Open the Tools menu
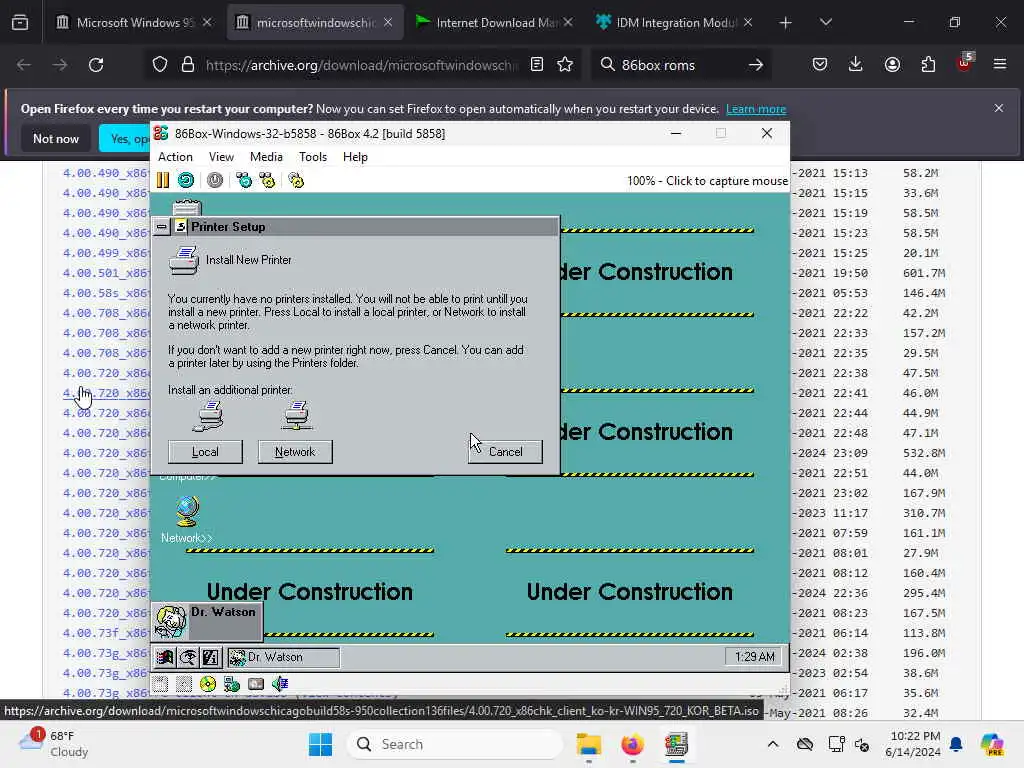 (x=313, y=157)
